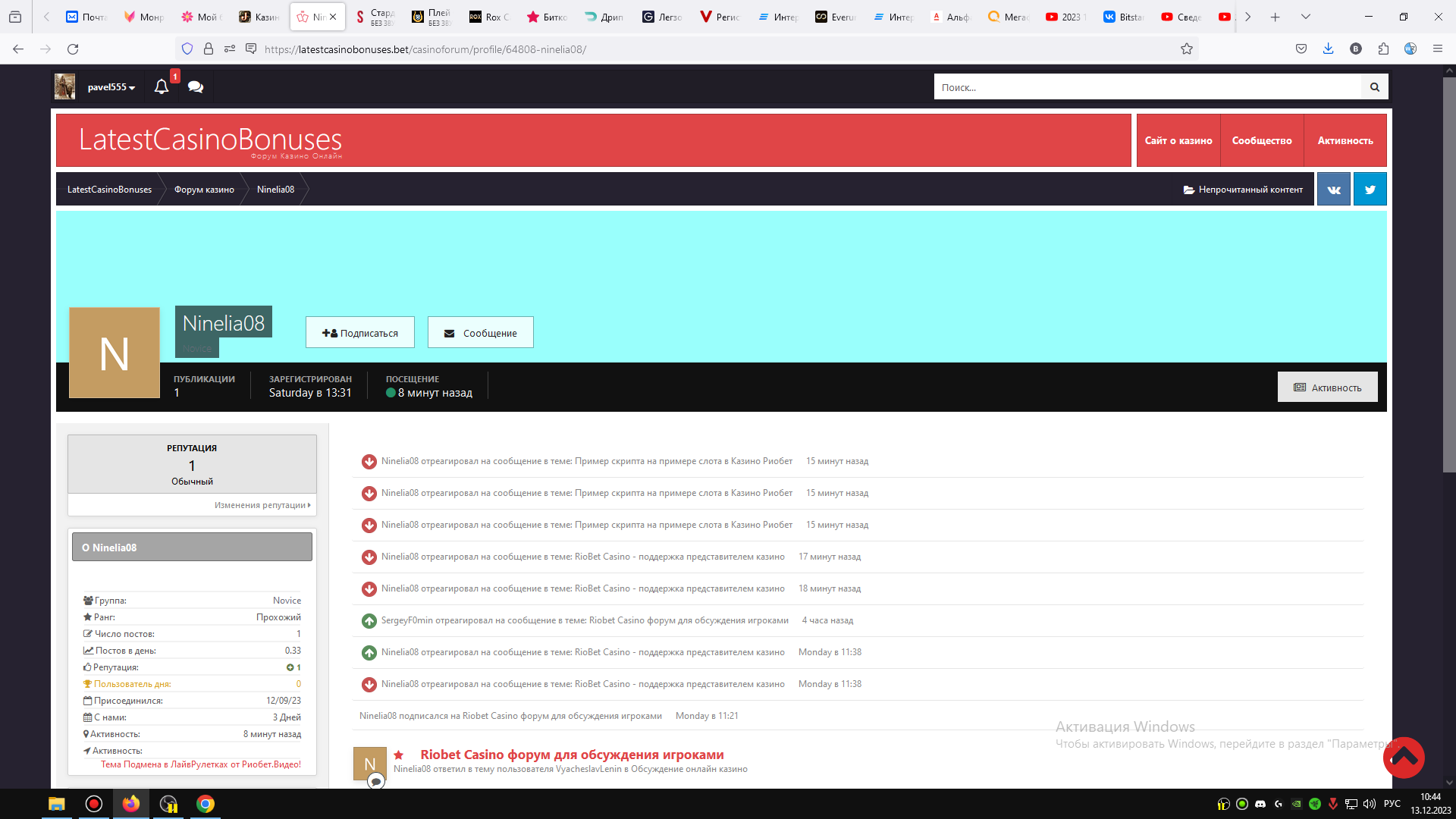The height and width of the screenshot is (819, 1456).
Task: Open the list all tabs chevron
Action: tap(1305, 17)
